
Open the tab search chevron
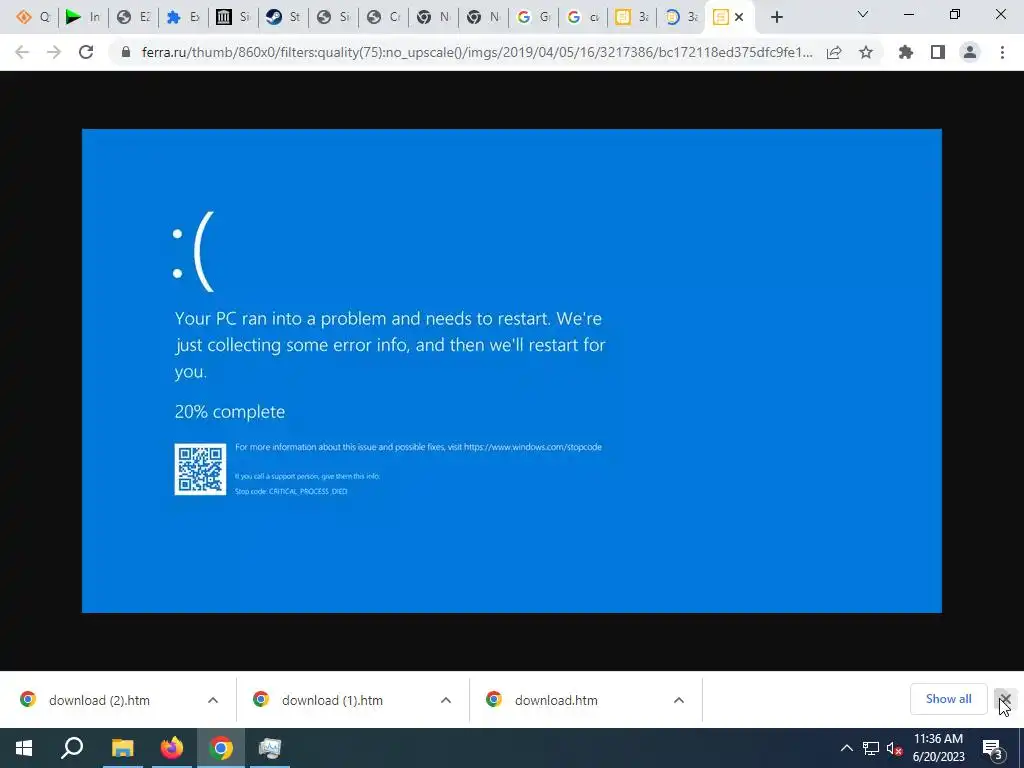[x=863, y=14]
